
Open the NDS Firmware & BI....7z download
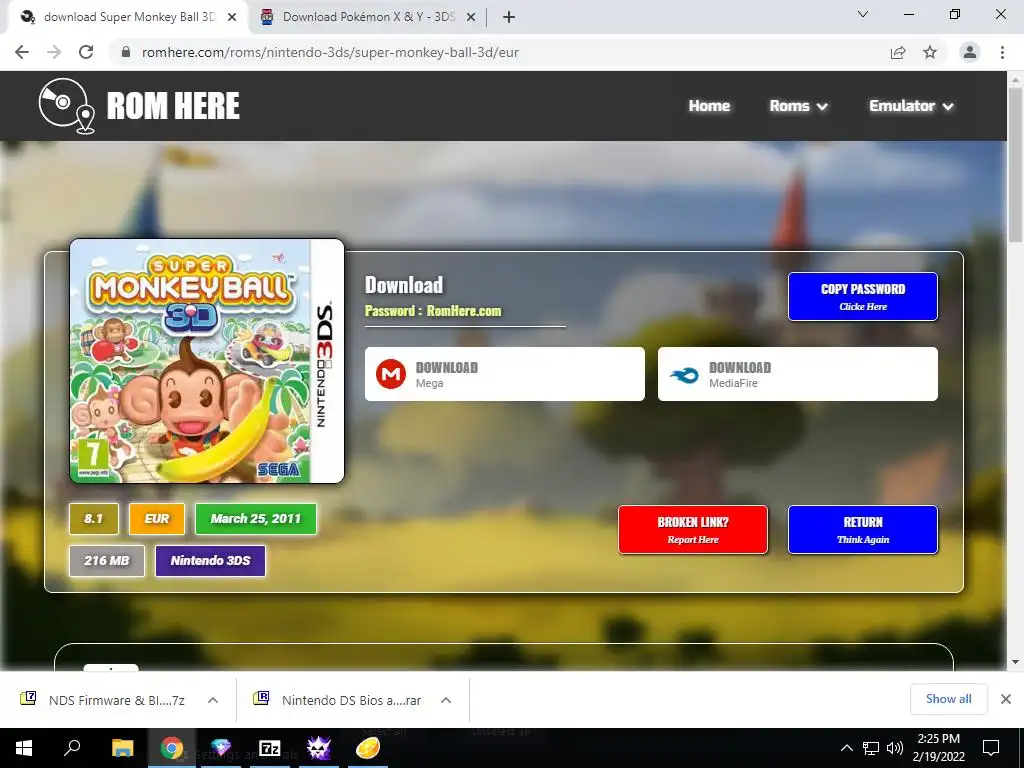[x=104, y=700]
